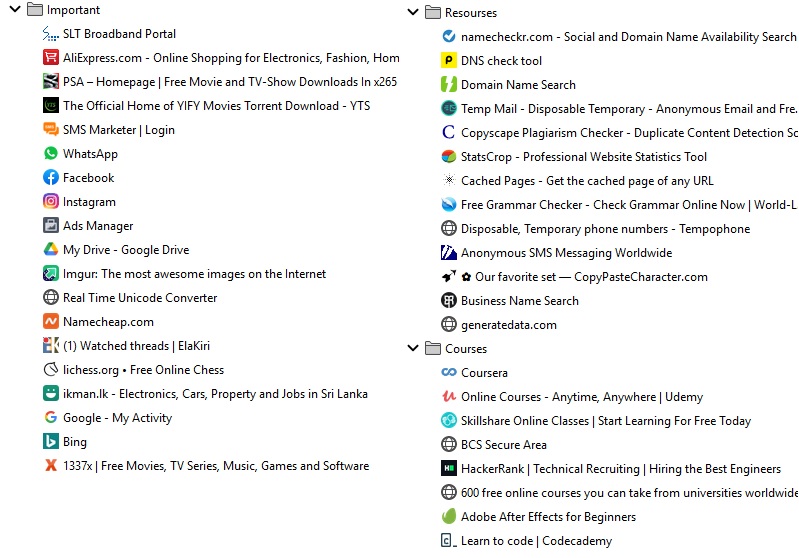This screenshot has height=558, width=799.
Task: Click the Coursera infinity icon
Action: click(x=448, y=373)
